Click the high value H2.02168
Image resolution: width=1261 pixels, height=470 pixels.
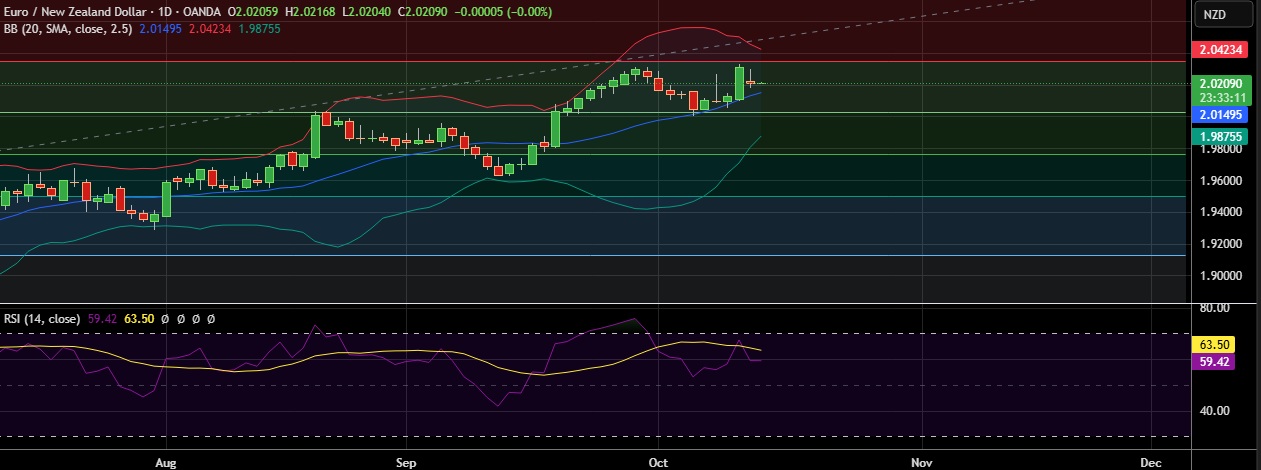click(x=311, y=12)
